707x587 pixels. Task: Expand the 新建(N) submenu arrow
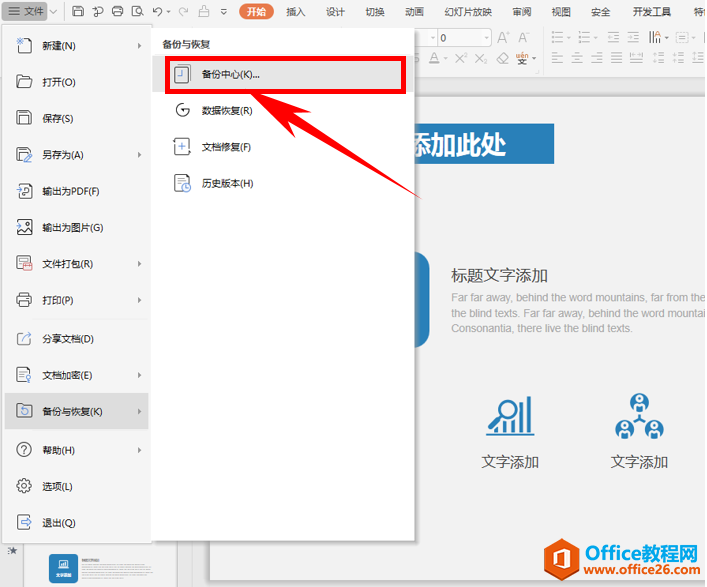click(x=139, y=46)
